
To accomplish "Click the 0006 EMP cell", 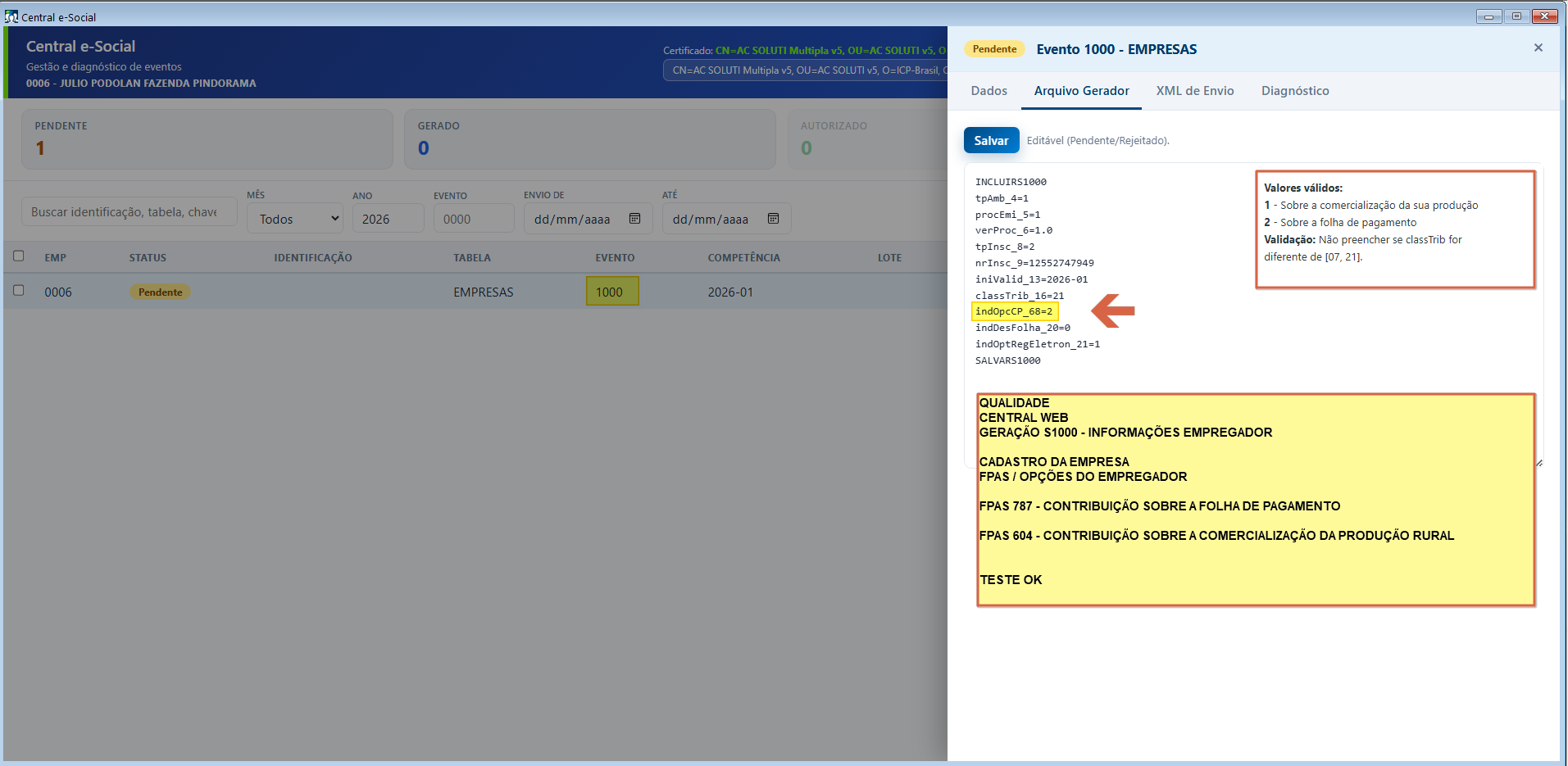I will click(x=58, y=292).
